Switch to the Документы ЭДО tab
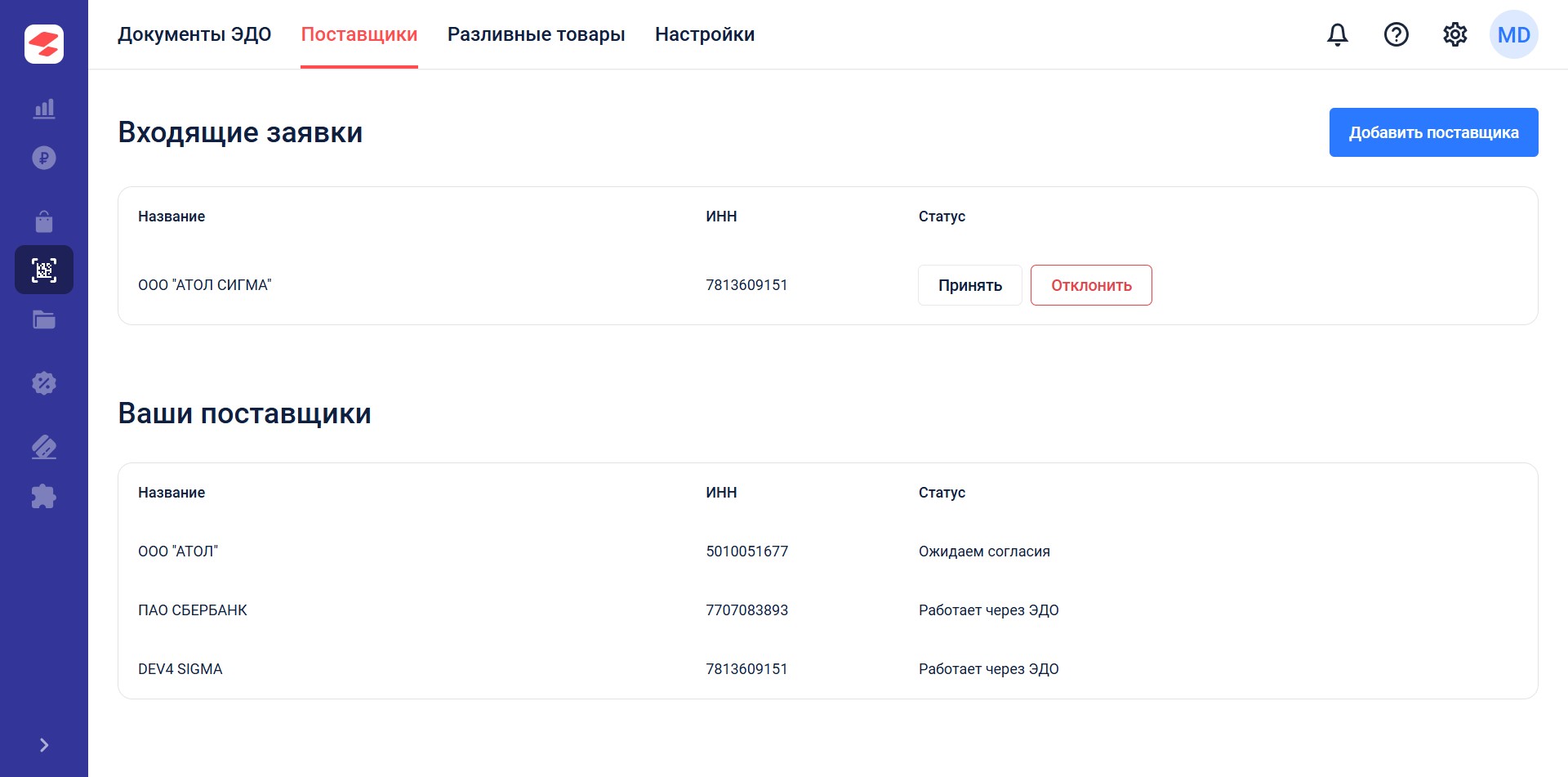This screenshot has width=1568, height=777. pos(194,34)
